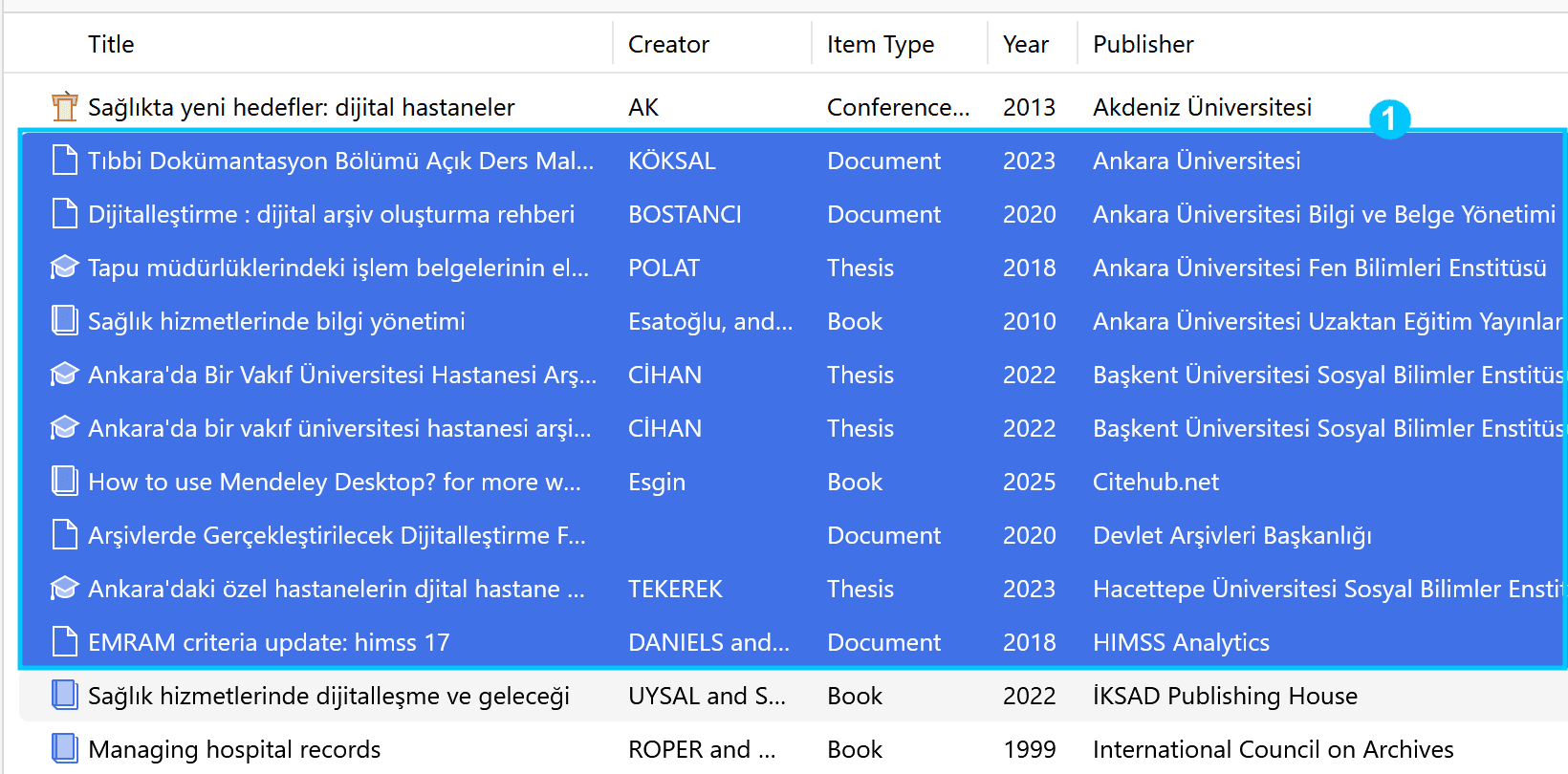The image size is (1568, 774).
Task: Click the book icon for Sağlık hizmetlerinde bilgi yönetimi
Action: tap(64, 320)
